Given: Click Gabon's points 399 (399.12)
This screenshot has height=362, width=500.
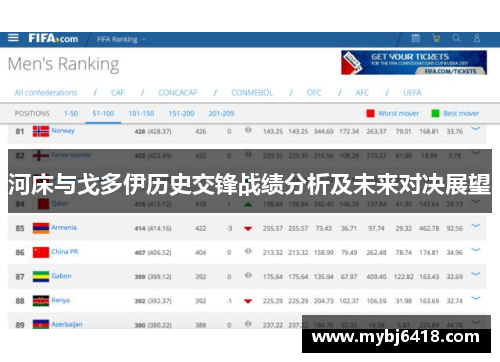Looking at the screenshot, I should (x=153, y=277).
